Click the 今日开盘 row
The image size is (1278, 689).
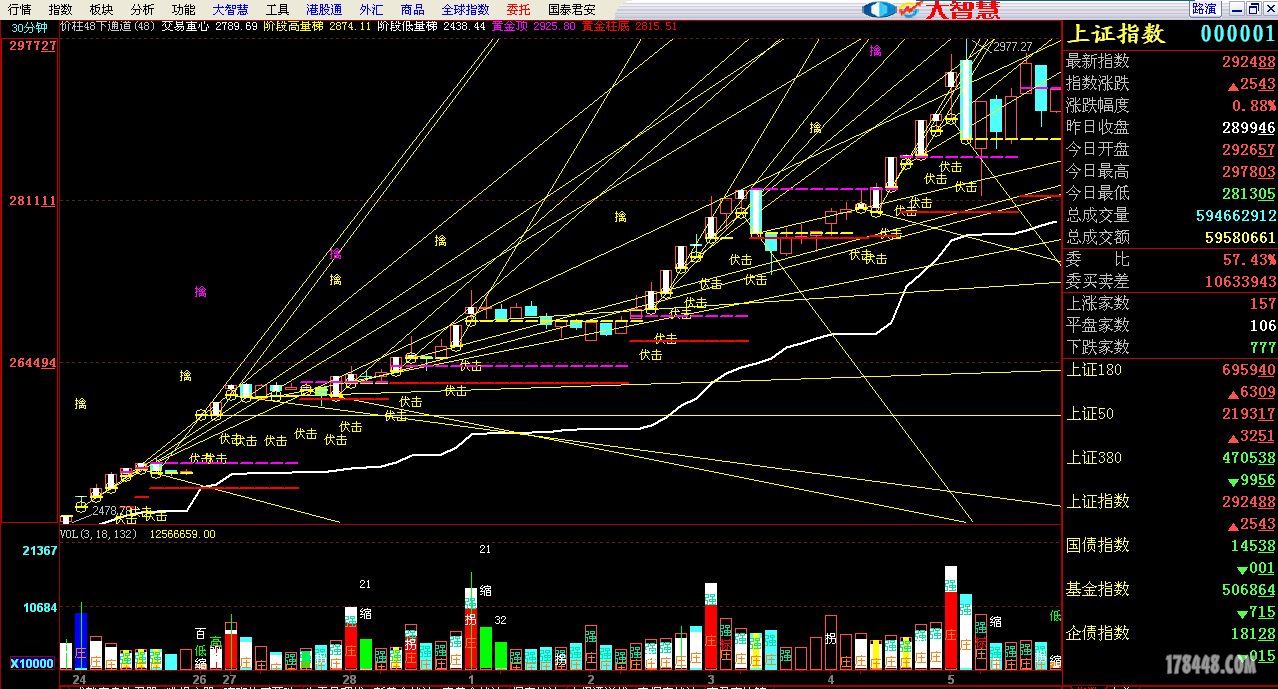pos(1171,149)
